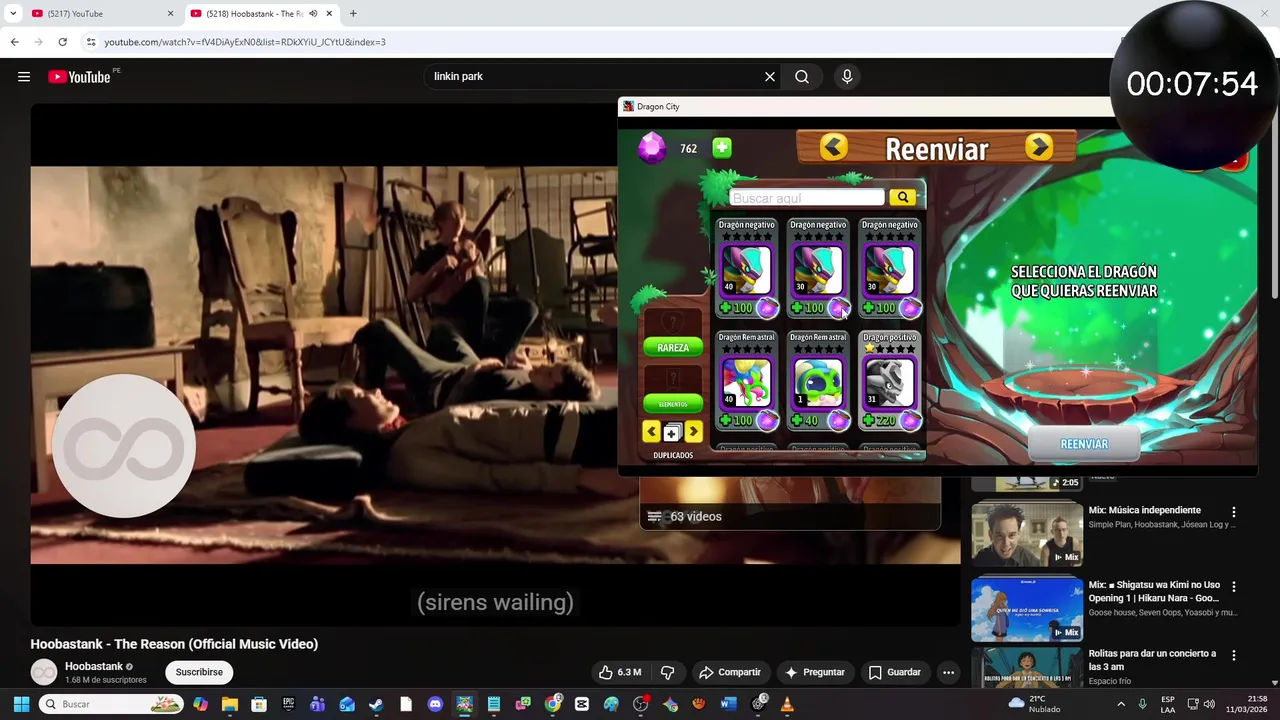Click the taskbar Buscar search box
Image resolution: width=1280 pixels, height=720 pixels.
click(x=112, y=704)
